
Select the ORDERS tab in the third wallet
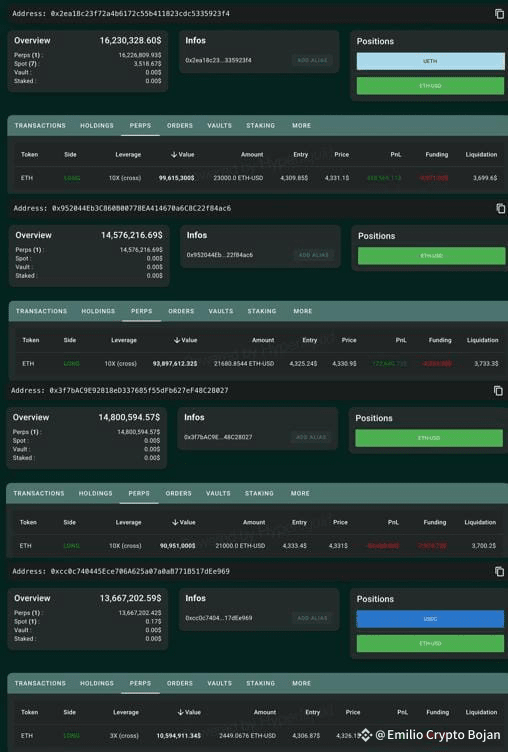click(178, 494)
